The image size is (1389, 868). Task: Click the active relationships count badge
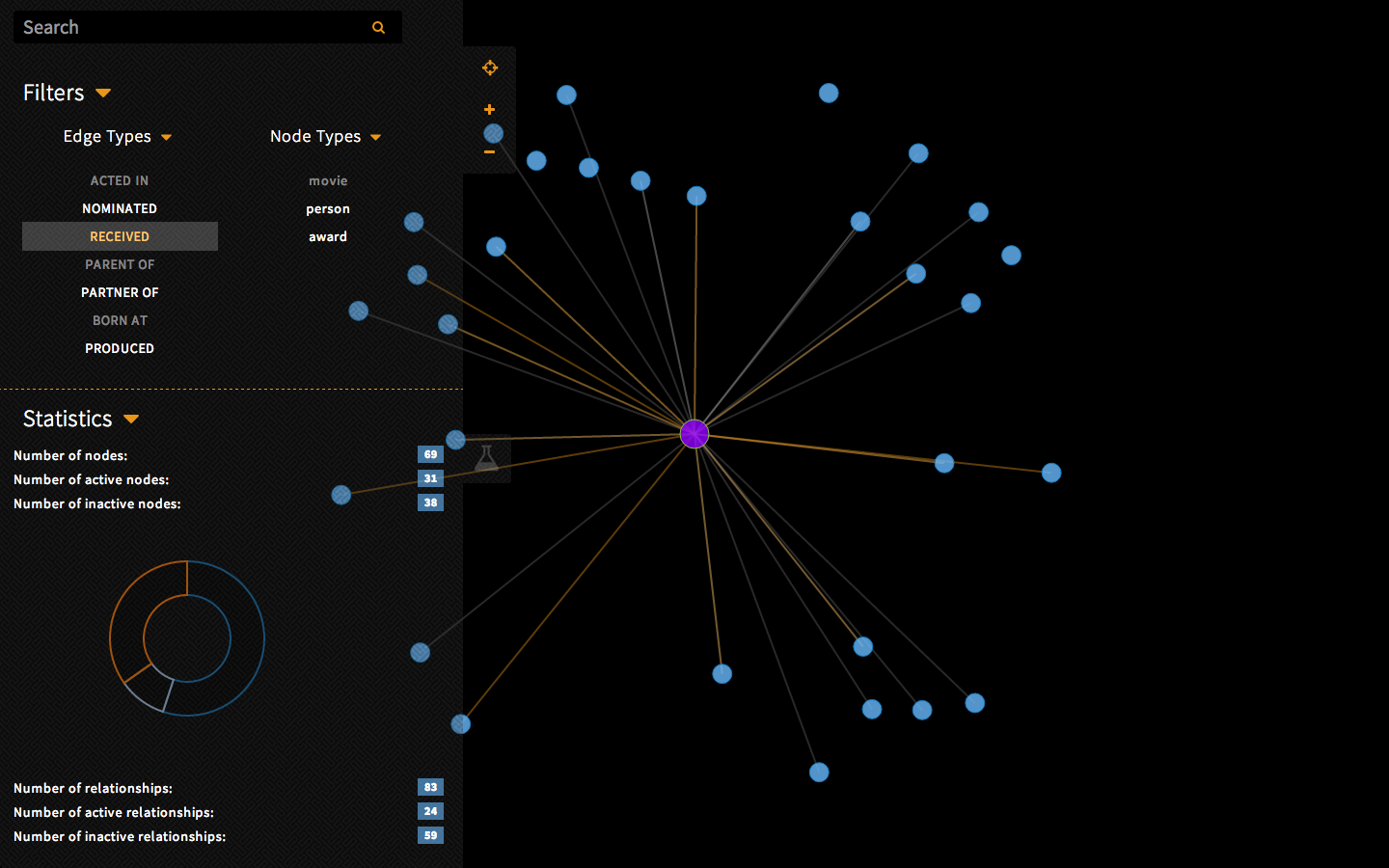point(430,811)
